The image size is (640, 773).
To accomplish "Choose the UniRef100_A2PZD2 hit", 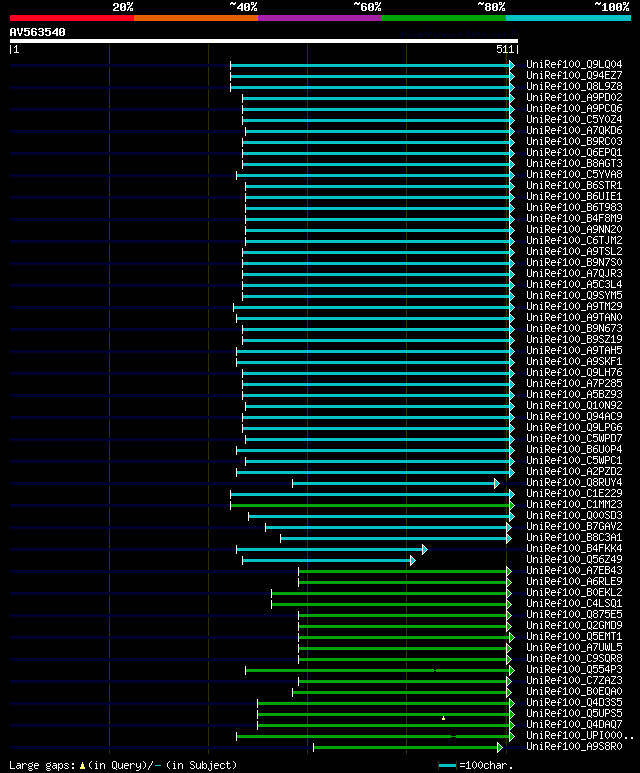I will pyautogui.click(x=574, y=472).
